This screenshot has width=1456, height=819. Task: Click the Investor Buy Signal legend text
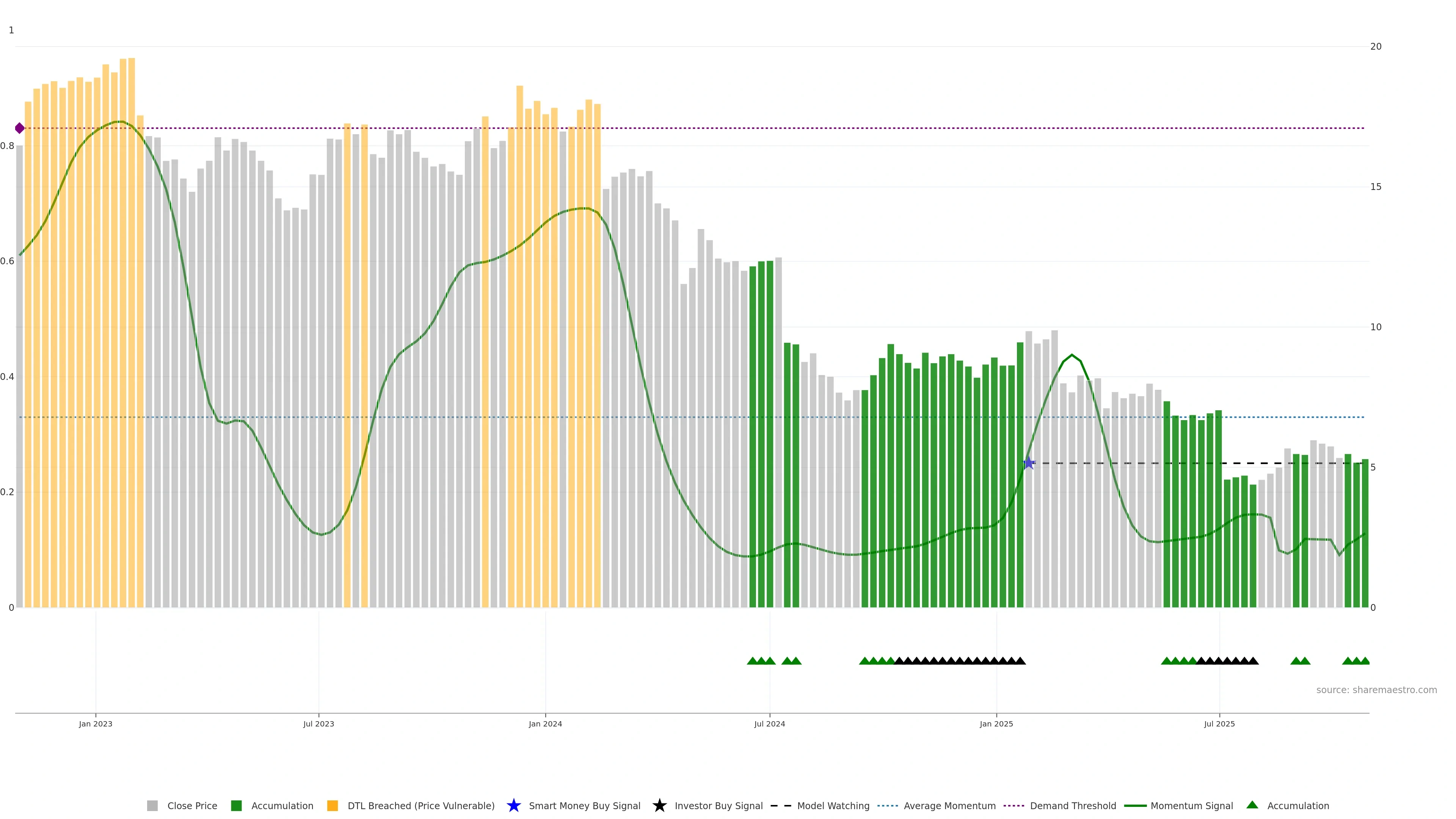coord(719,805)
